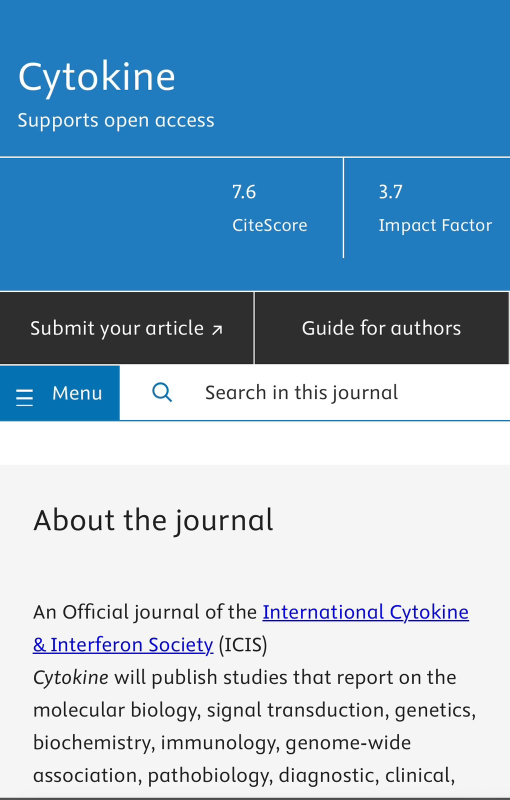
Task: Click the About the journal heading
Action: [x=154, y=520]
